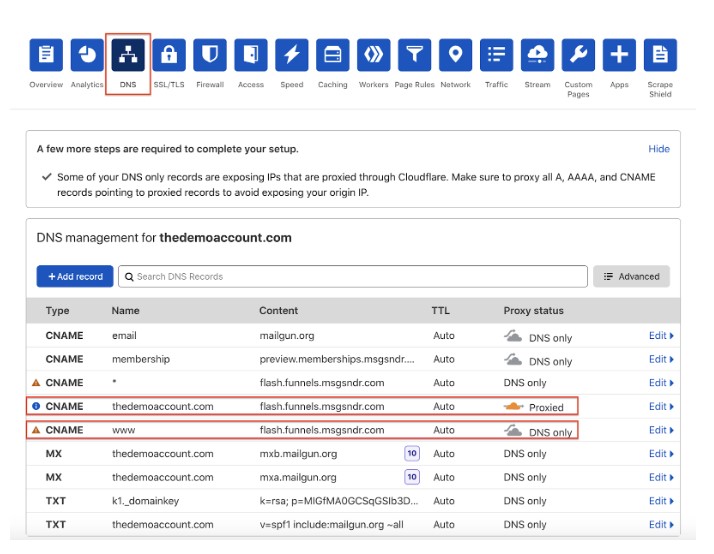
Task: Click the search magnifier icon
Action: (129, 277)
